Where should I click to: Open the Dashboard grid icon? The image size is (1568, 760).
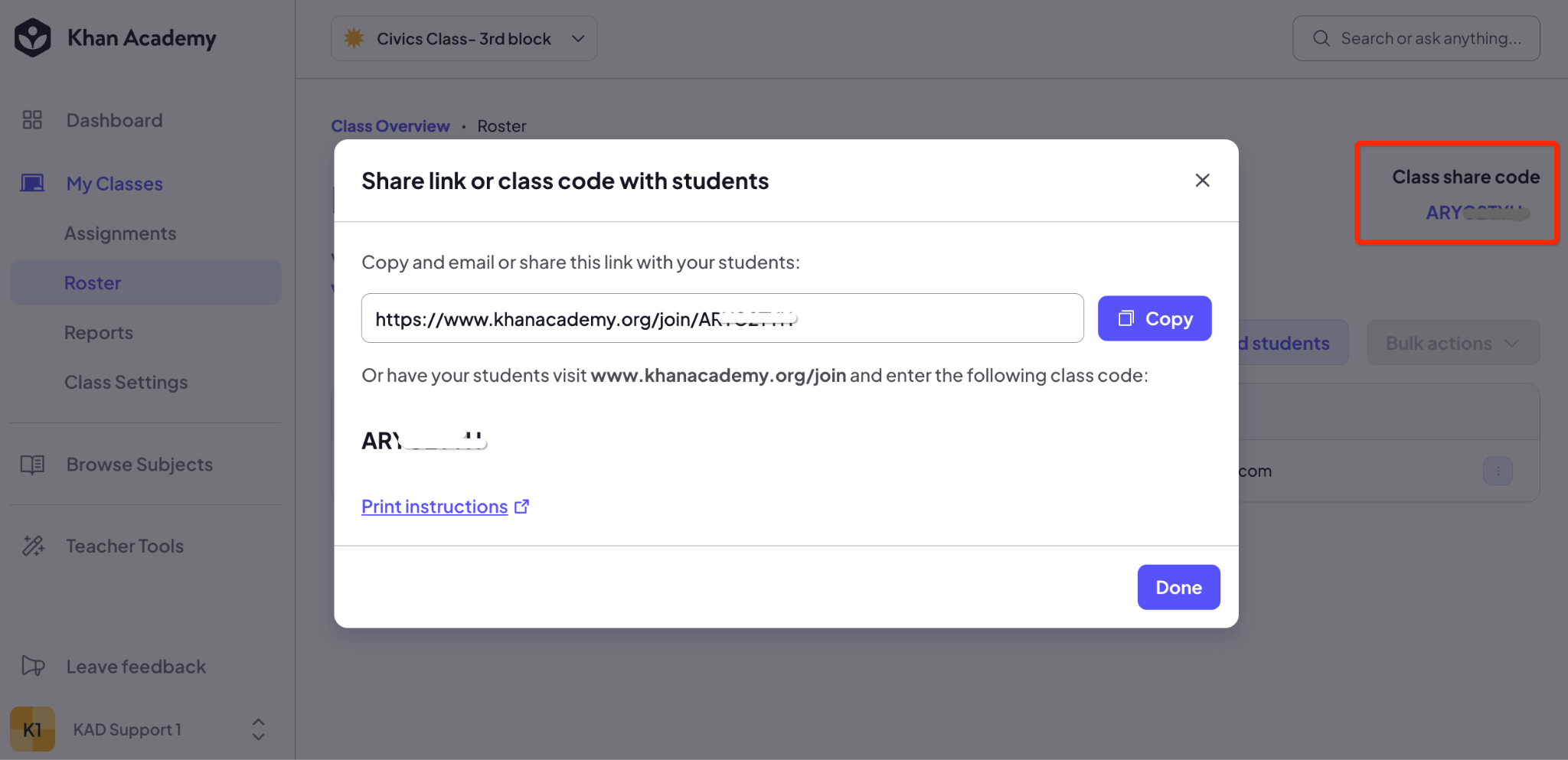coord(32,120)
